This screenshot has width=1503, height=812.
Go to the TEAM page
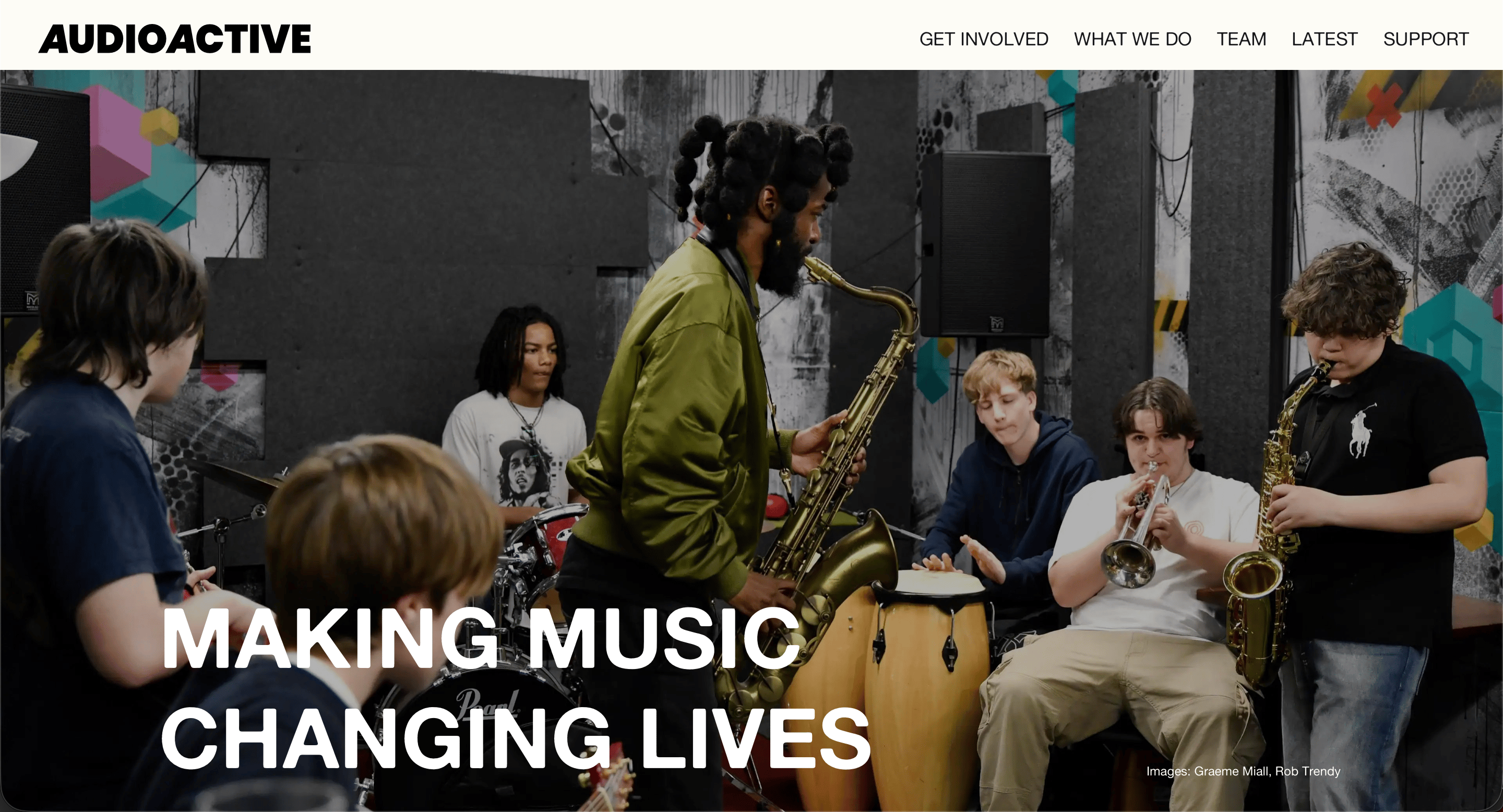pyautogui.click(x=1242, y=39)
